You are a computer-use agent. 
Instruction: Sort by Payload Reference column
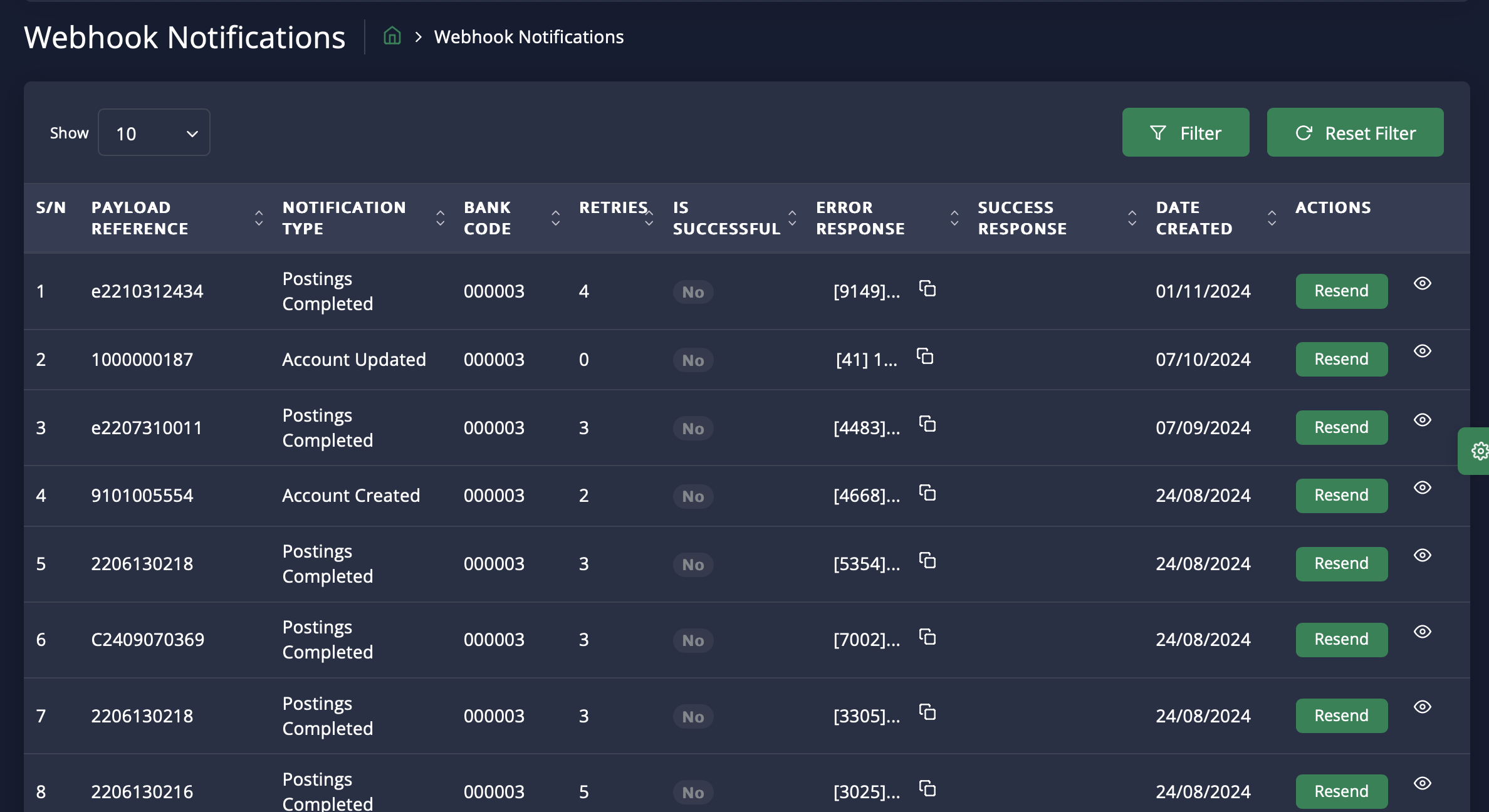[x=259, y=218]
